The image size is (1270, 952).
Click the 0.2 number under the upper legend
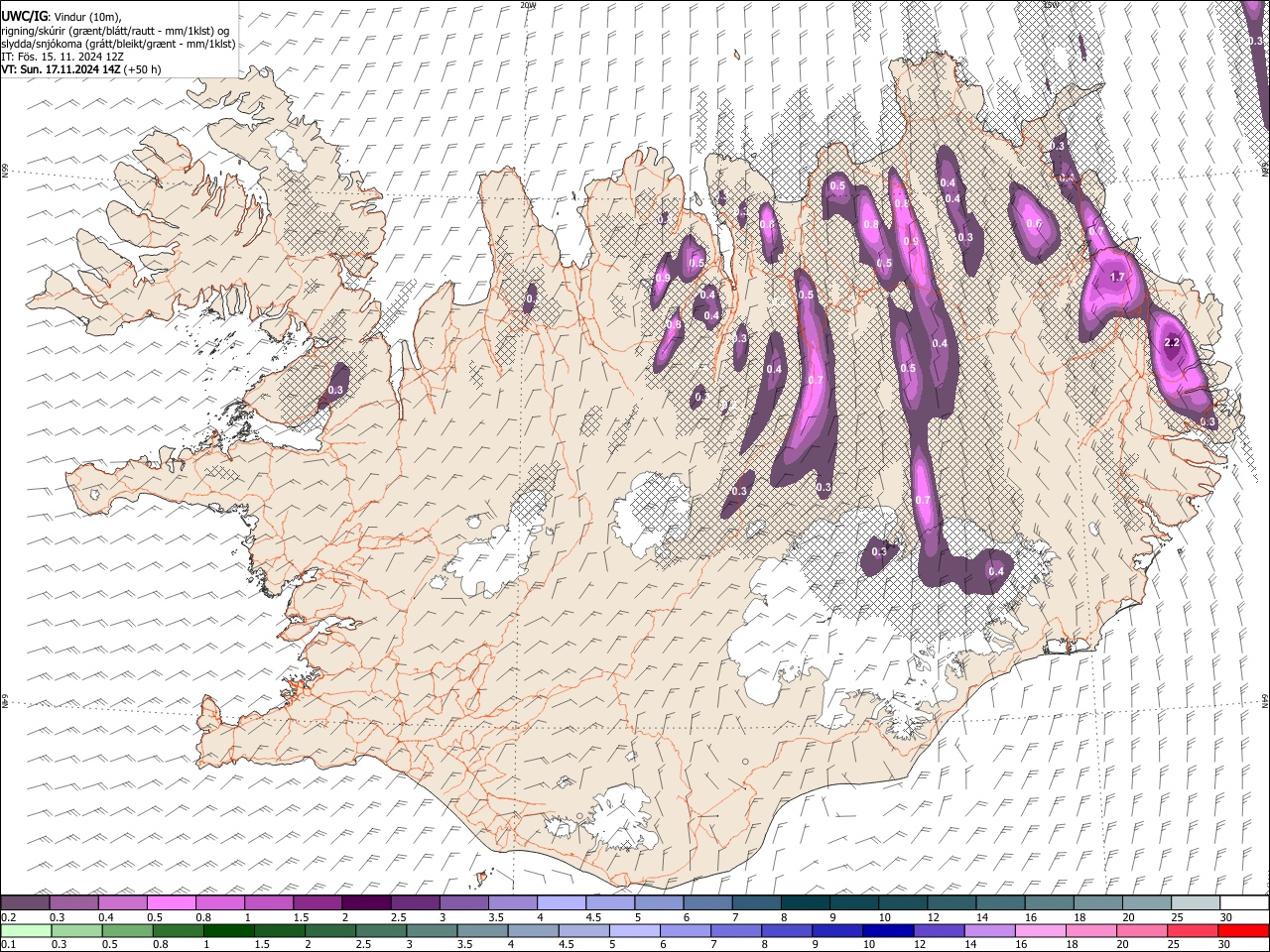[8, 917]
